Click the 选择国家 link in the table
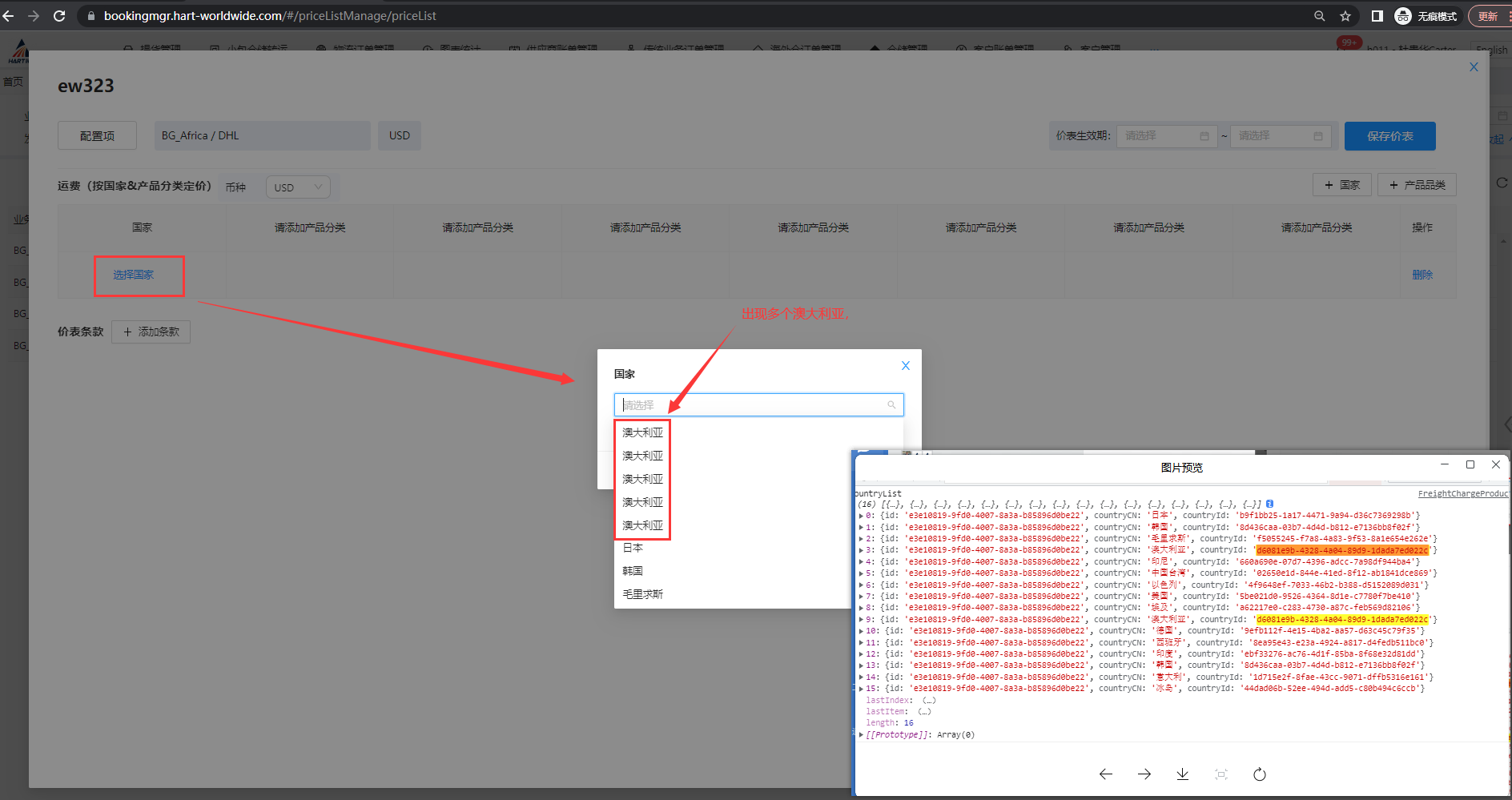The width and height of the screenshot is (1512, 800). point(133,275)
